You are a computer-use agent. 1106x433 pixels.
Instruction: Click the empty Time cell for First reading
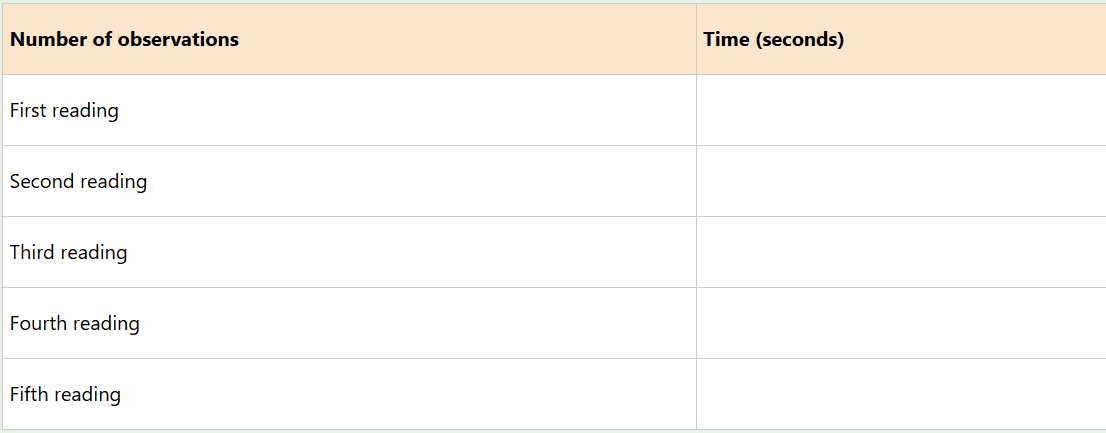click(x=900, y=110)
